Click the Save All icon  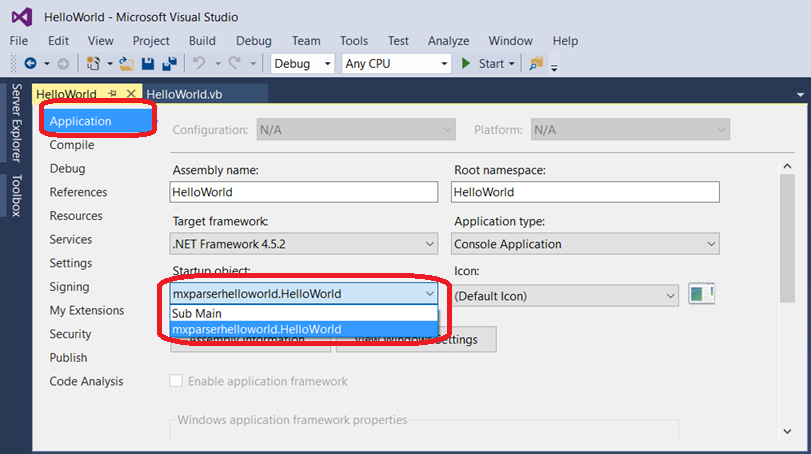tap(170, 64)
